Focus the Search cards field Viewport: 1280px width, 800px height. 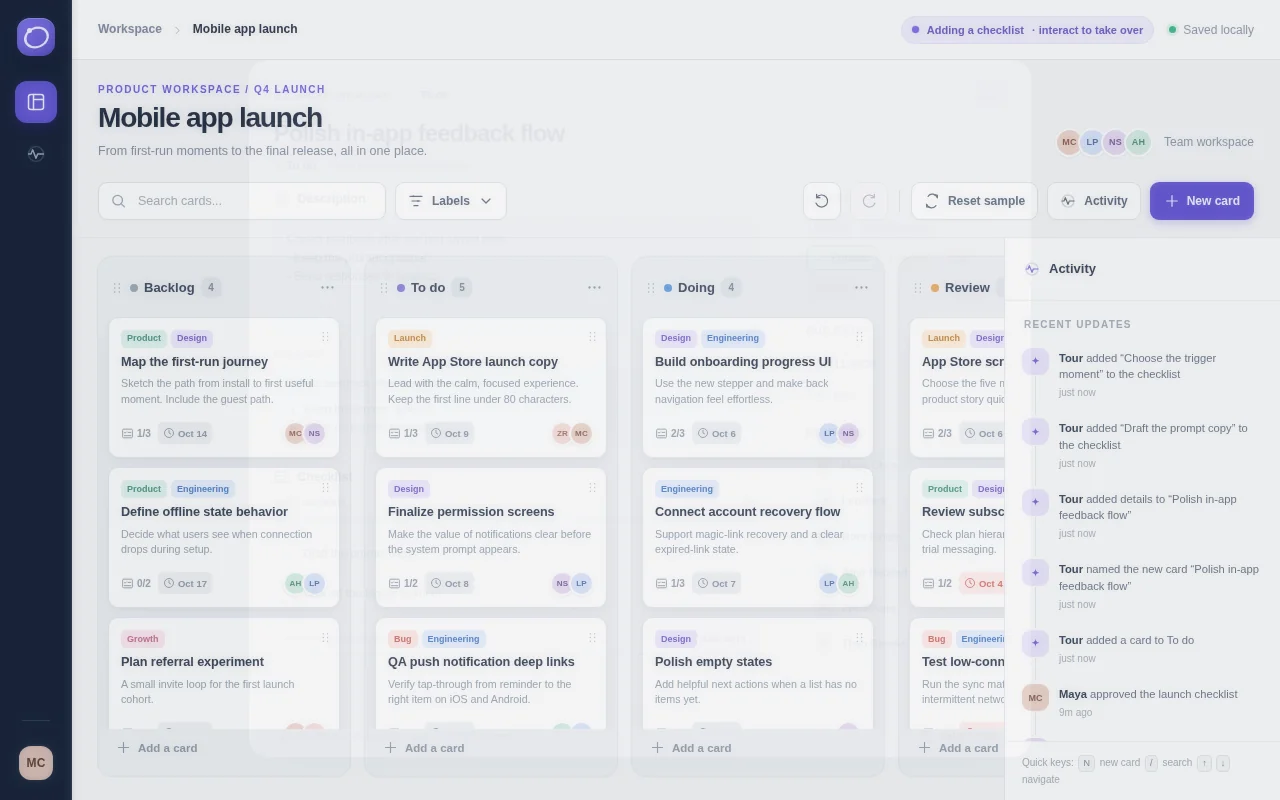tap(242, 201)
